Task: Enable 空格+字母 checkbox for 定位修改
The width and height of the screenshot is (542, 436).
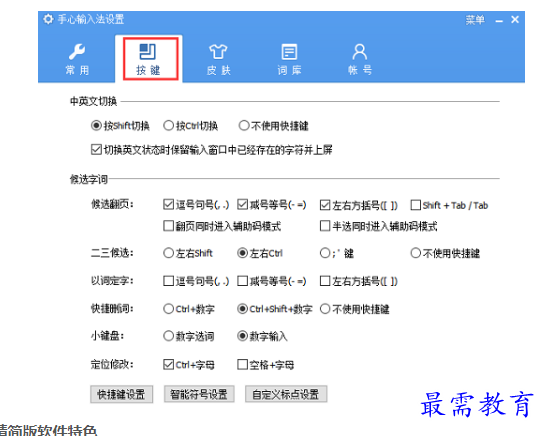Action: pyautogui.click(x=242, y=364)
